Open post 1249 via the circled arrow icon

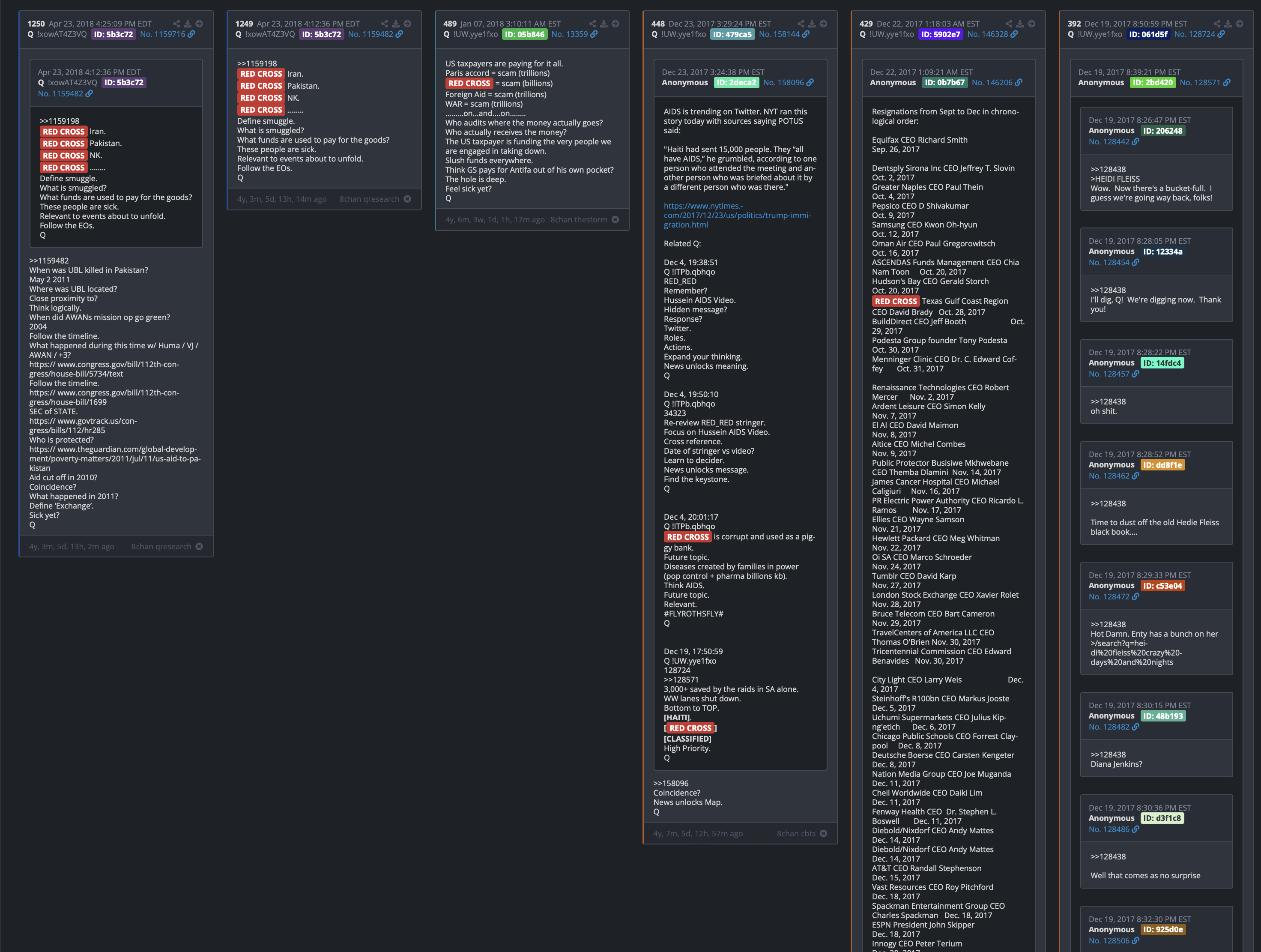407,24
